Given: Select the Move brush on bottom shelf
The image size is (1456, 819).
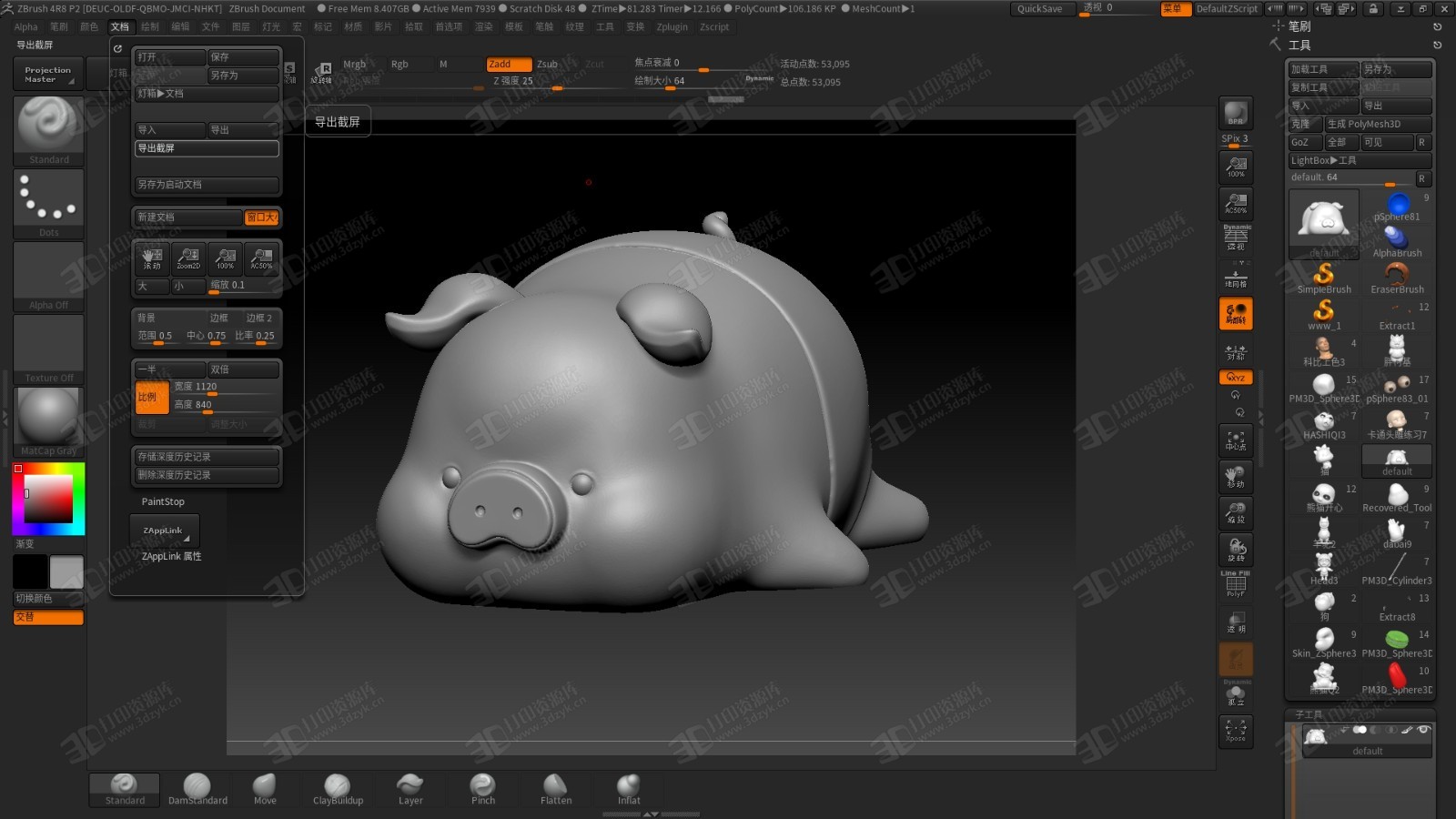Looking at the screenshot, I should 265,789.
